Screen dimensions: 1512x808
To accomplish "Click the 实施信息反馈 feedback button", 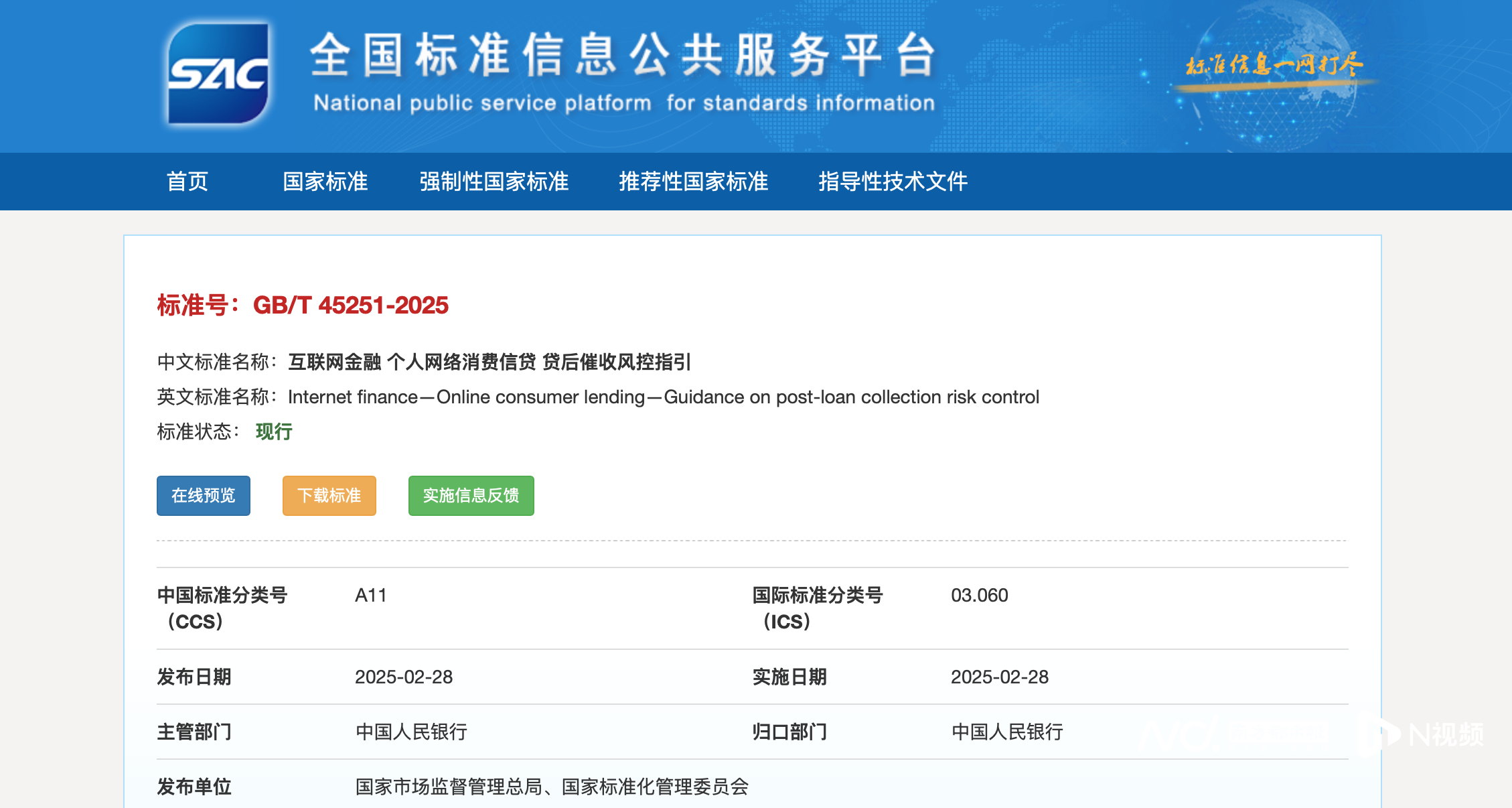I will (x=471, y=496).
